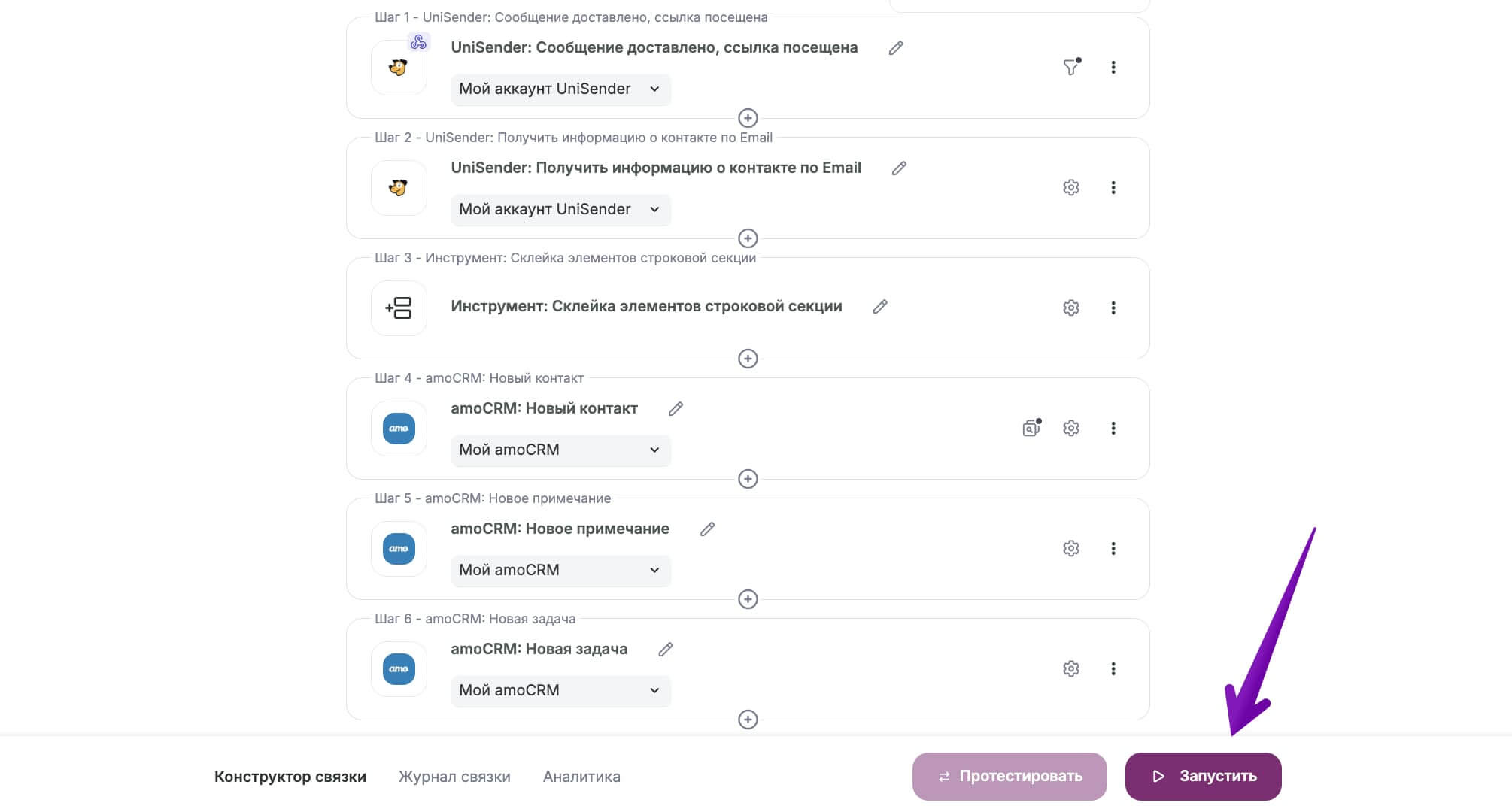Open three-dot menu of step 3
Screen dimensions: 1512x809
(1113, 308)
